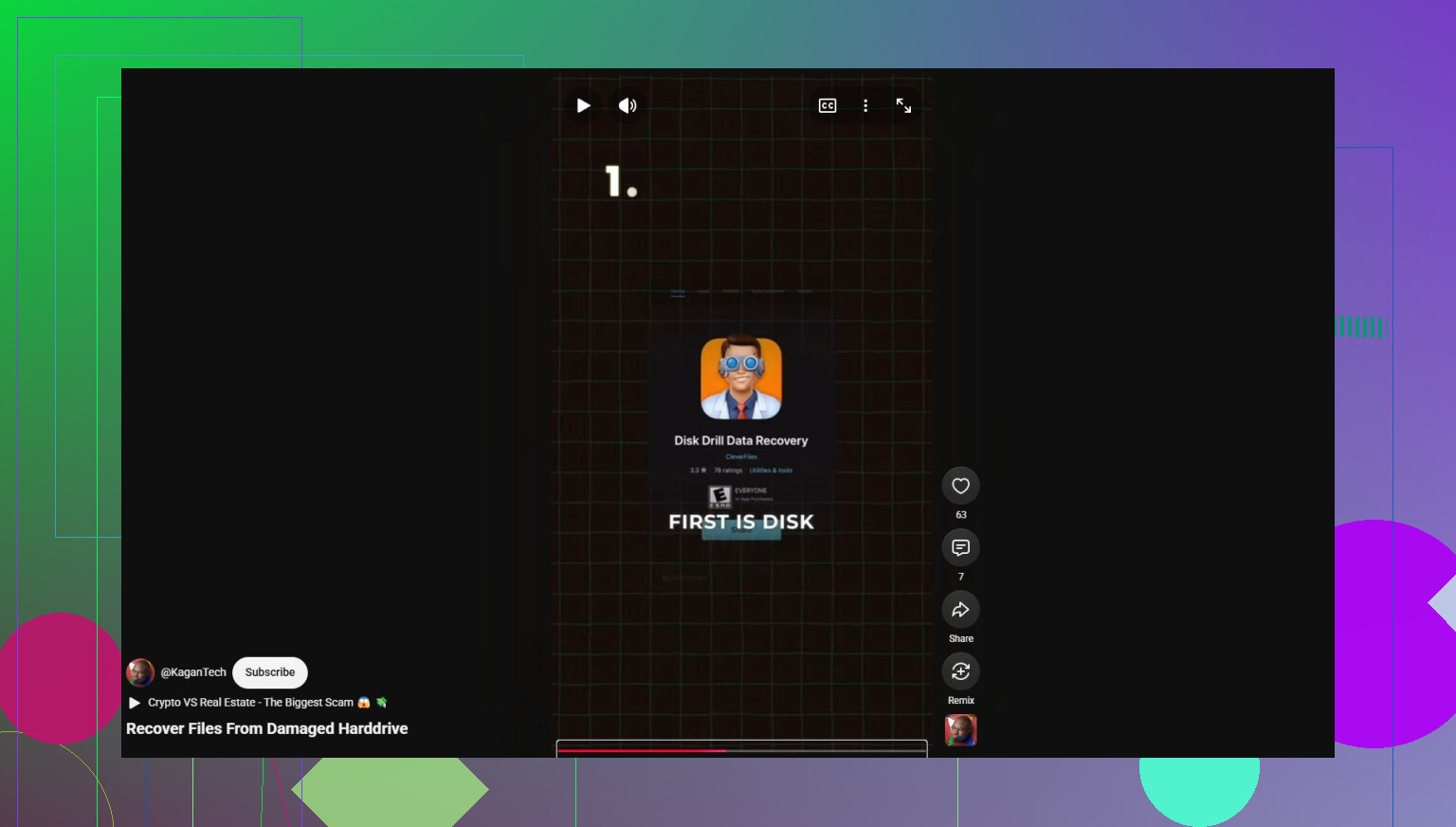Click the Share arrow icon

tap(960, 610)
